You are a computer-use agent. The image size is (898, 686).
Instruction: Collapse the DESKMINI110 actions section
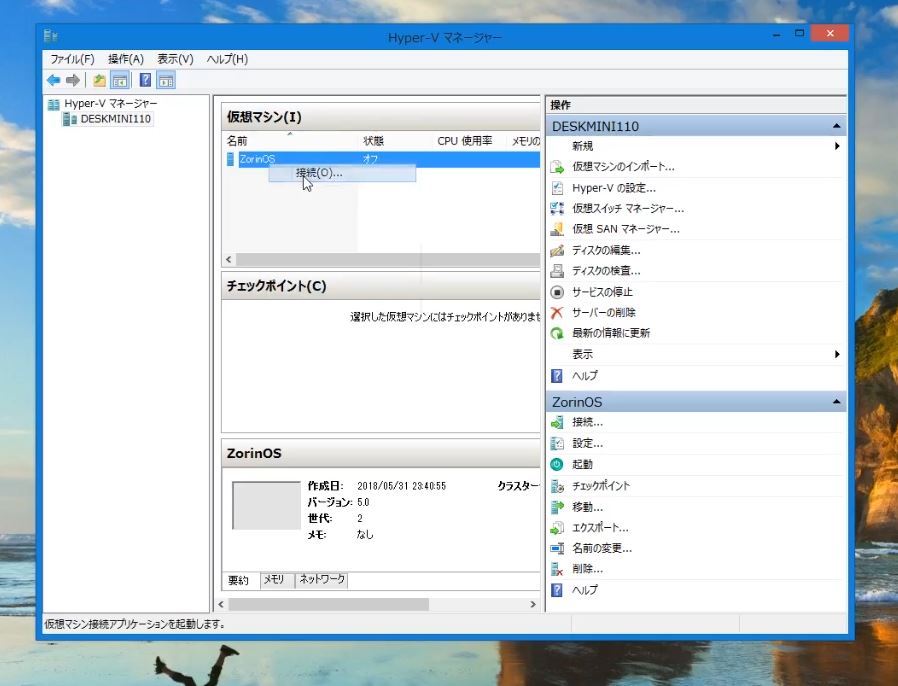[836, 126]
